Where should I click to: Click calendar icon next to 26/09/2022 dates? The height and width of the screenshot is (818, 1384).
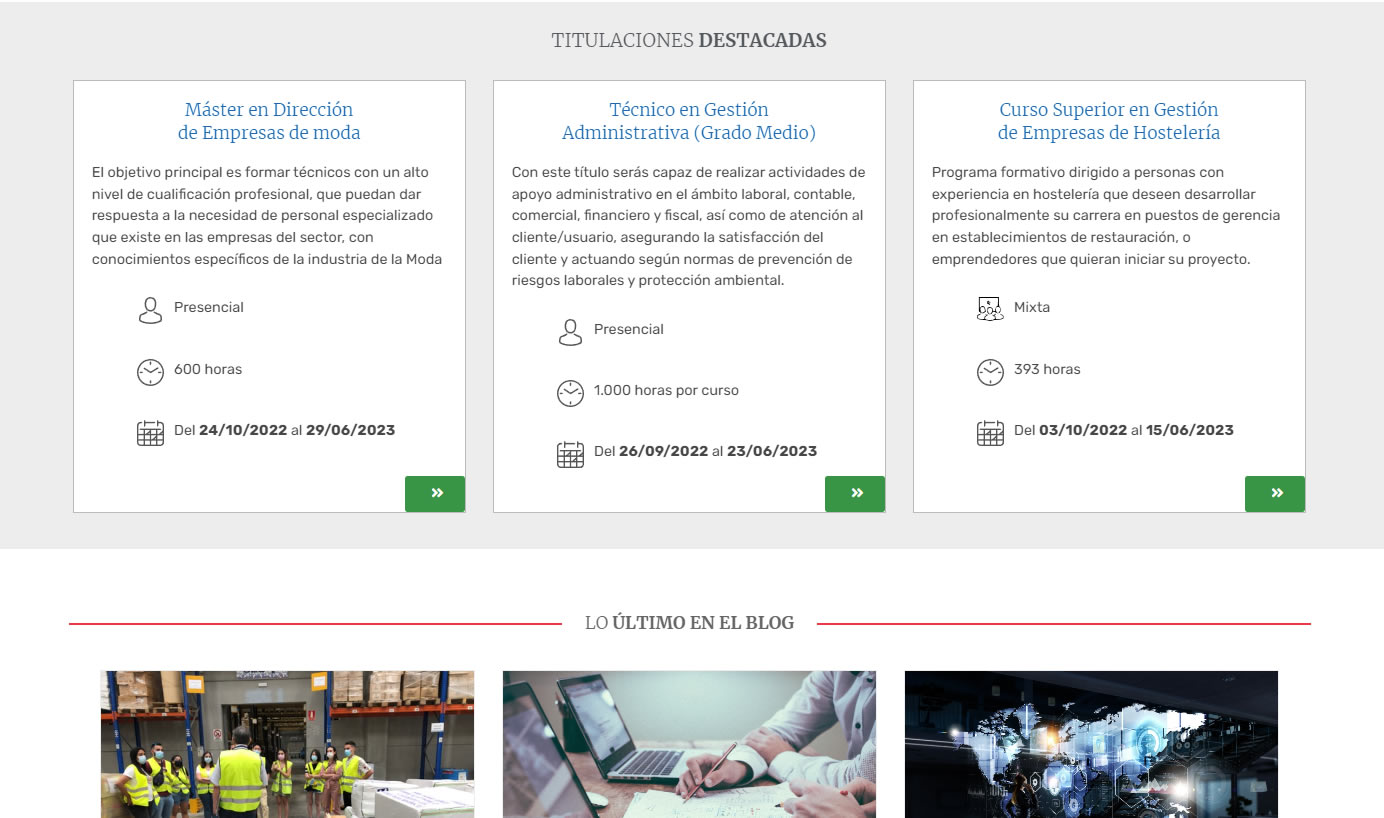coord(570,454)
